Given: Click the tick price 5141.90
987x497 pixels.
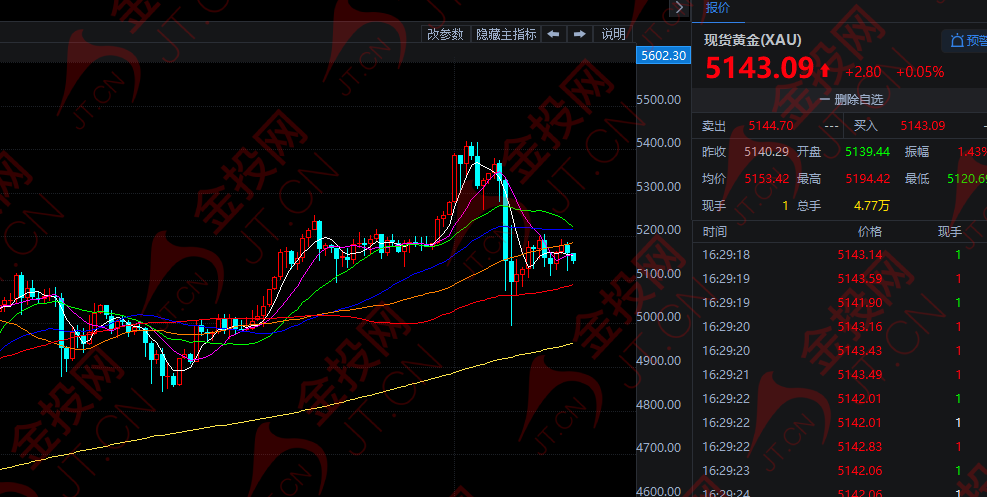Looking at the screenshot, I should [x=860, y=303].
